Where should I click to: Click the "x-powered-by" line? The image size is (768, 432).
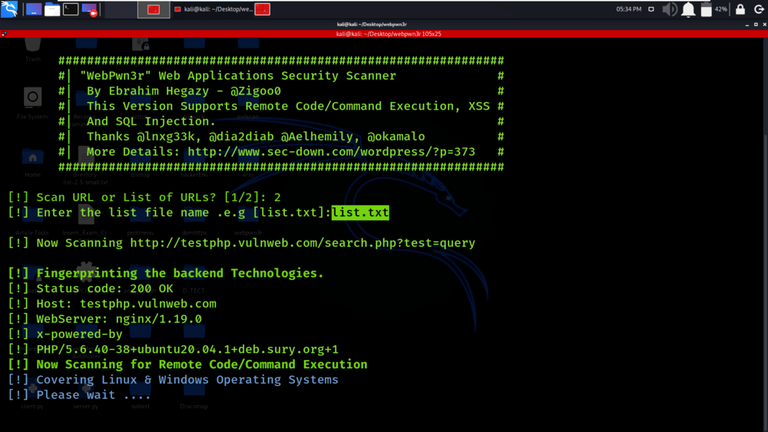[65, 334]
